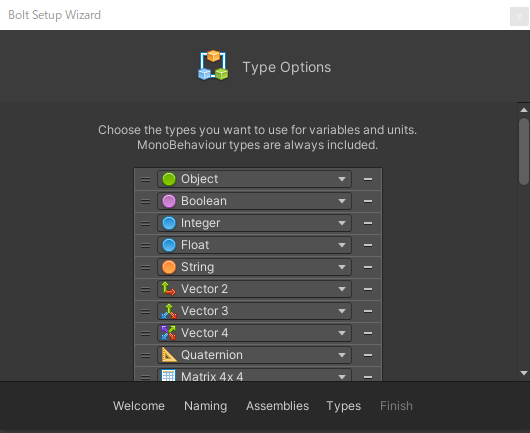Screen dimensions: 530x433
Task: Grab the Float row reorder handle
Action: pos(146,245)
